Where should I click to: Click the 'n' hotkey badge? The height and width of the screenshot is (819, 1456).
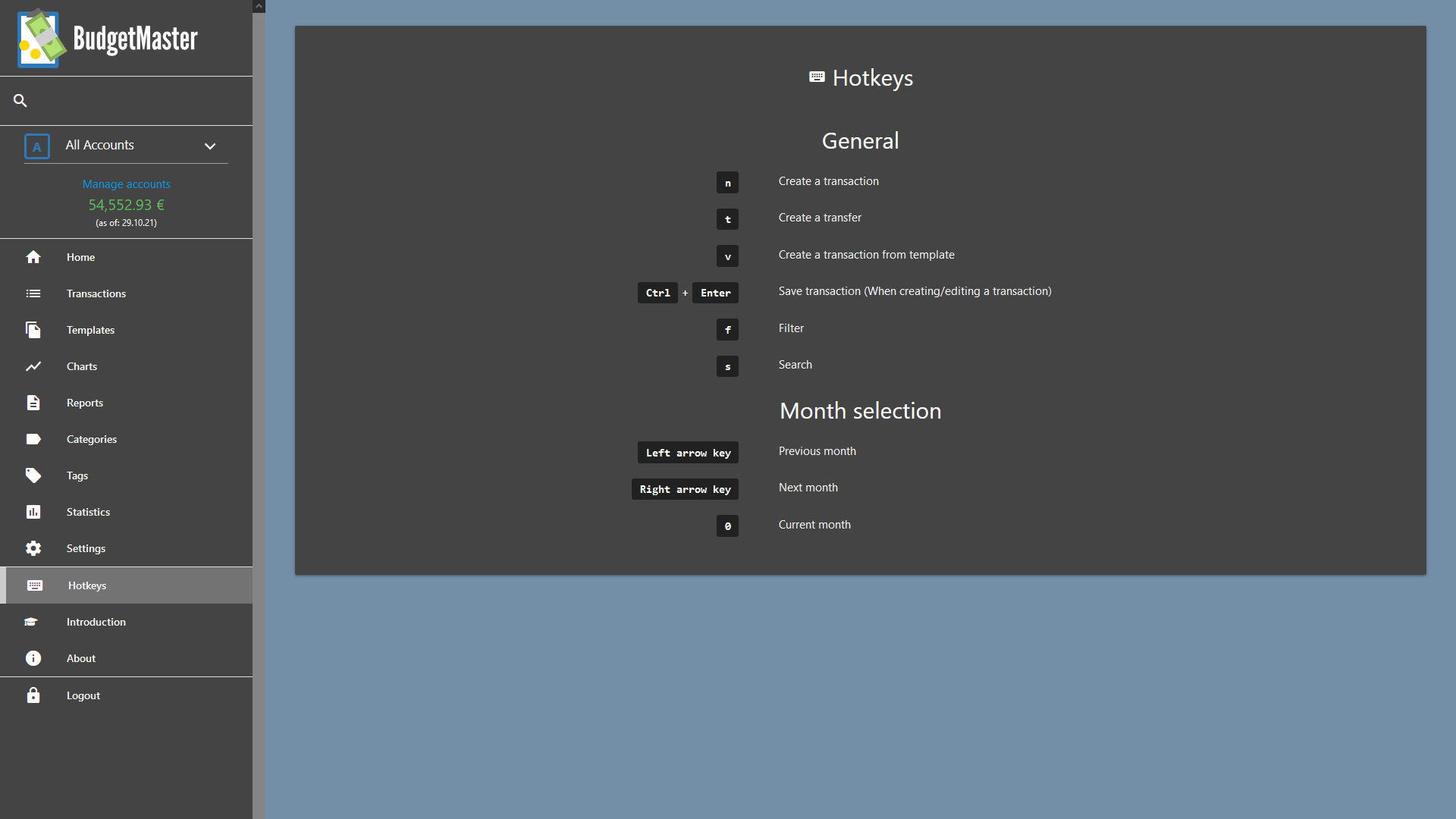[727, 182]
